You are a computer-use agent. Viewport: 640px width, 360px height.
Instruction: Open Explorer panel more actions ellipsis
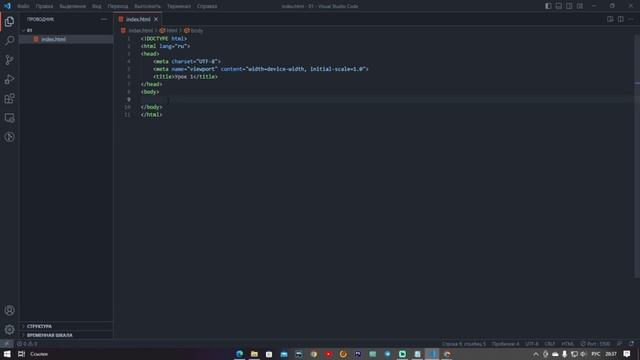[x=104, y=19]
